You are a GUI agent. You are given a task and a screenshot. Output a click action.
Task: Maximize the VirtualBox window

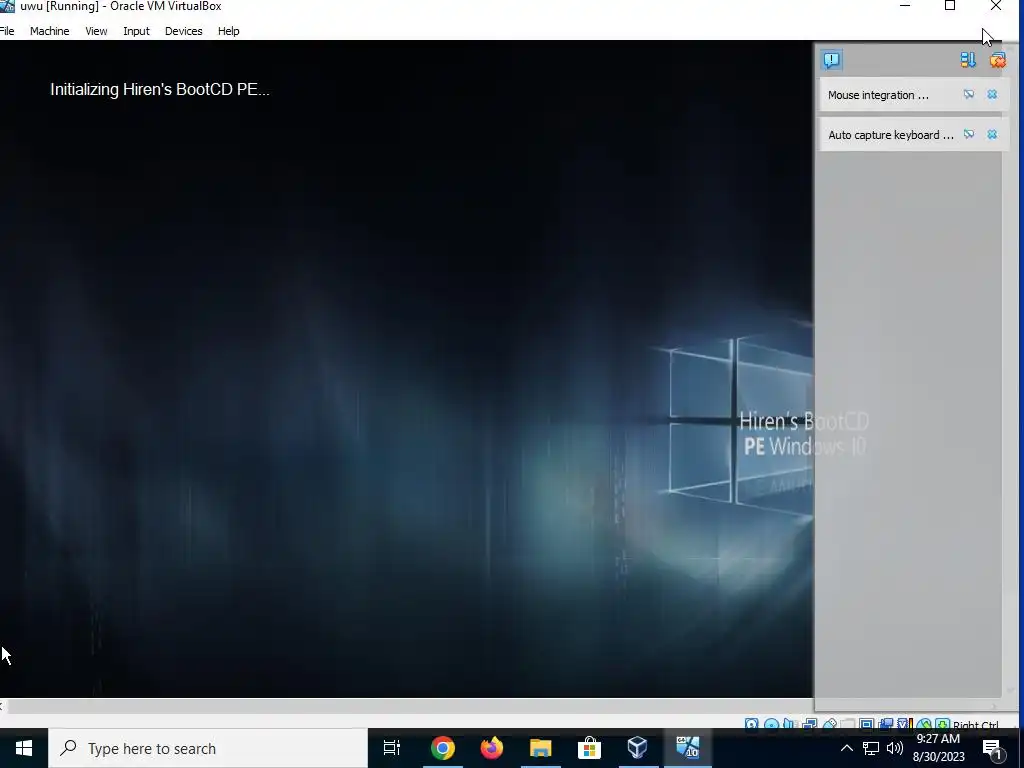tap(950, 6)
